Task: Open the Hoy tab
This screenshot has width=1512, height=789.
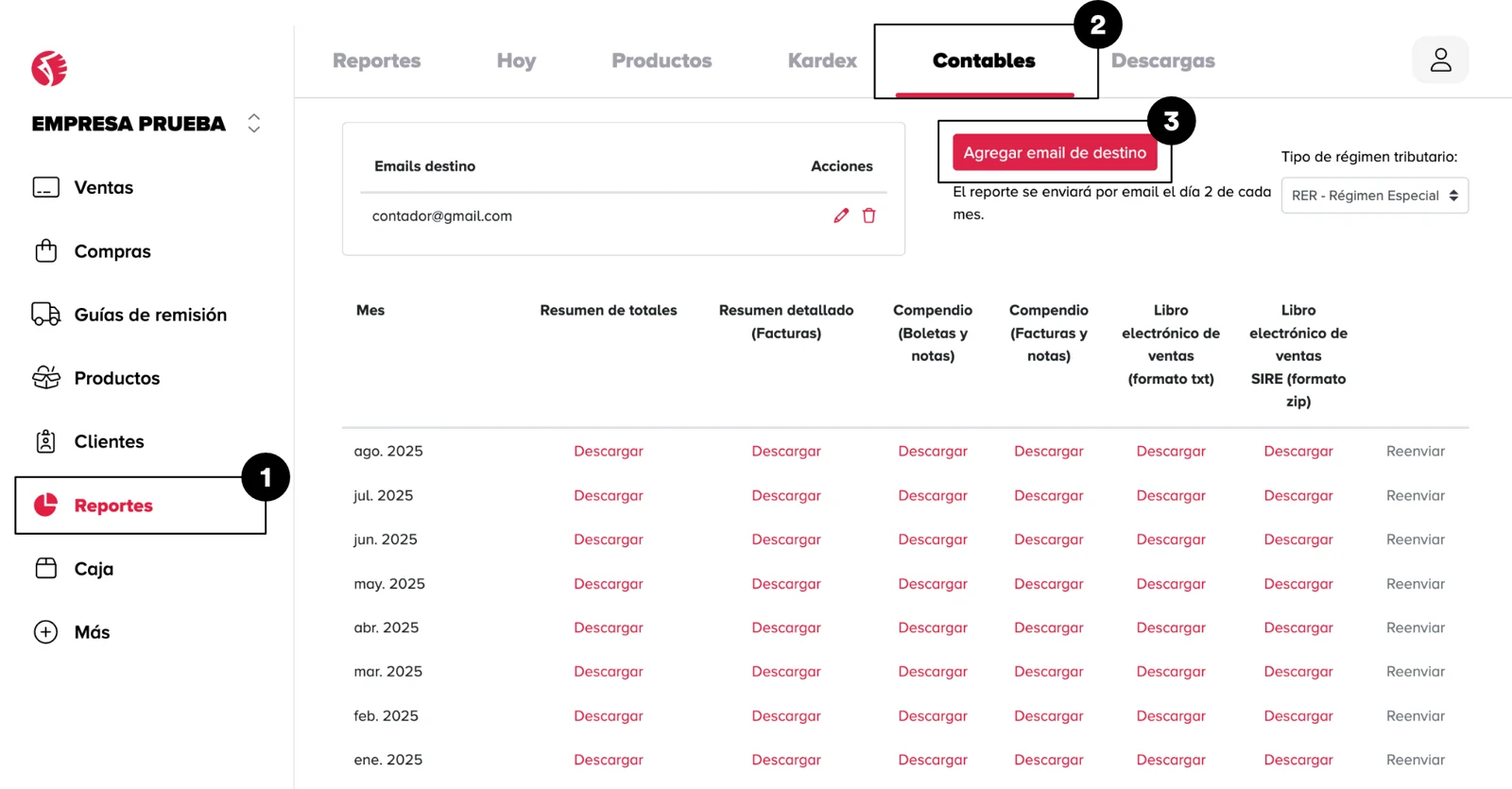Action: click(x=516, y=60)
